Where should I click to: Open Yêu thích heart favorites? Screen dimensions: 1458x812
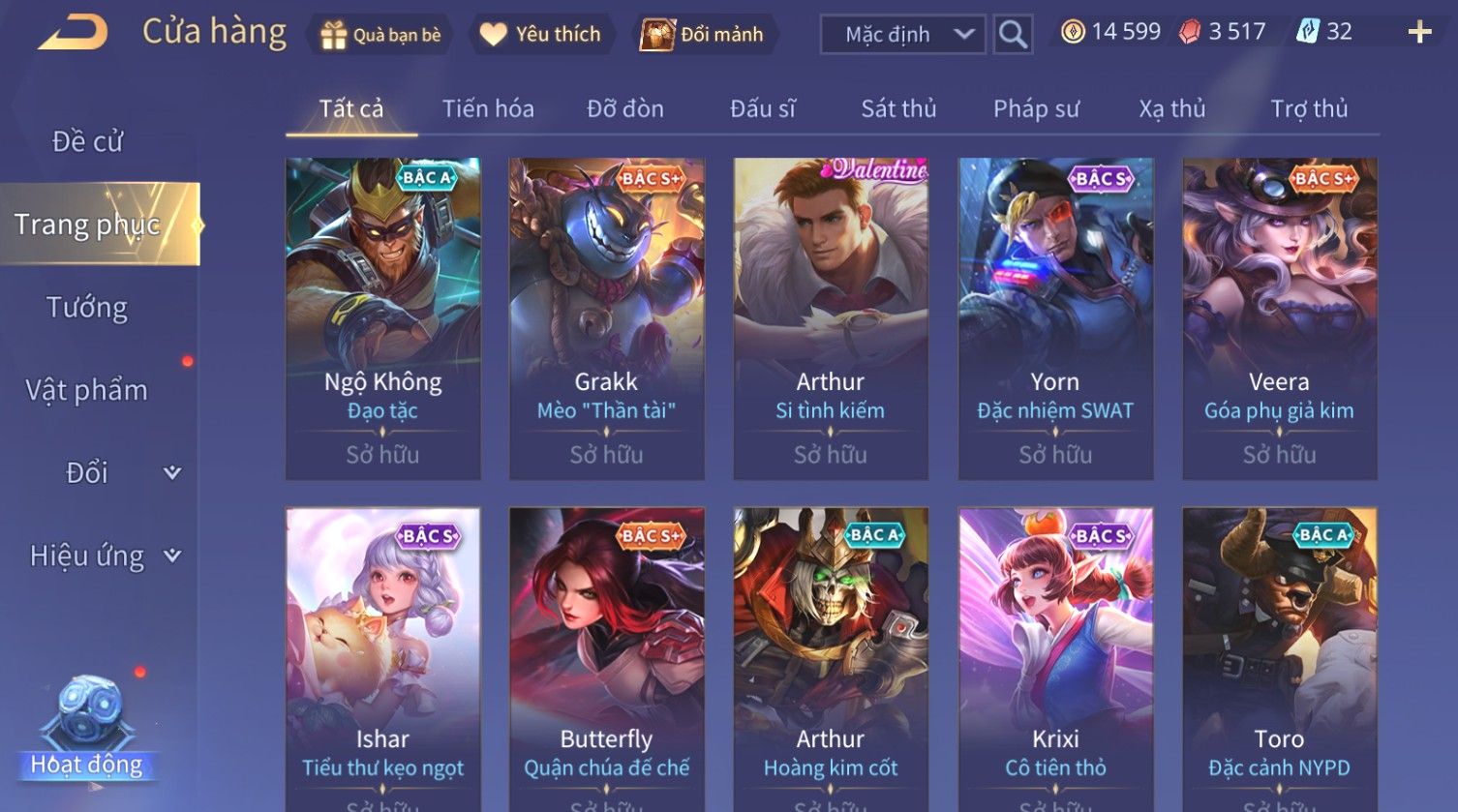(494, 35)
